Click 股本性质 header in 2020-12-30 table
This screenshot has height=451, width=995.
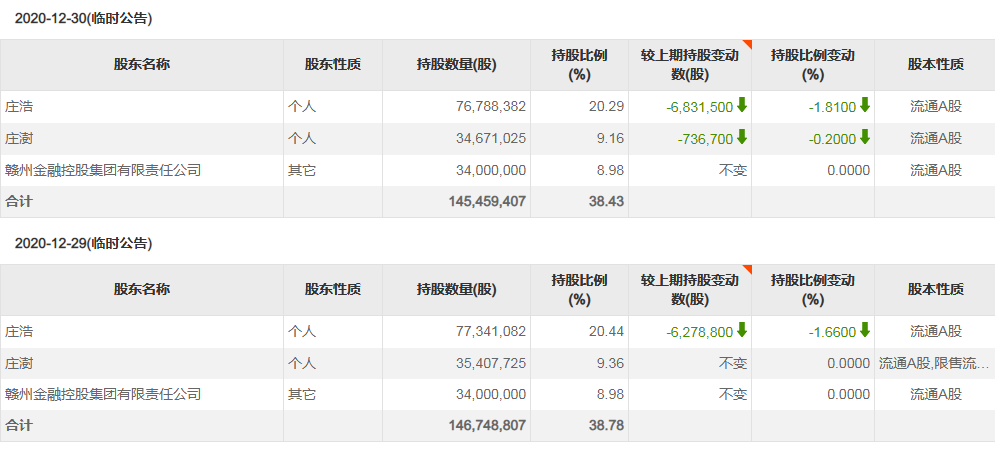pyautogui.click(x=935, y=65)
